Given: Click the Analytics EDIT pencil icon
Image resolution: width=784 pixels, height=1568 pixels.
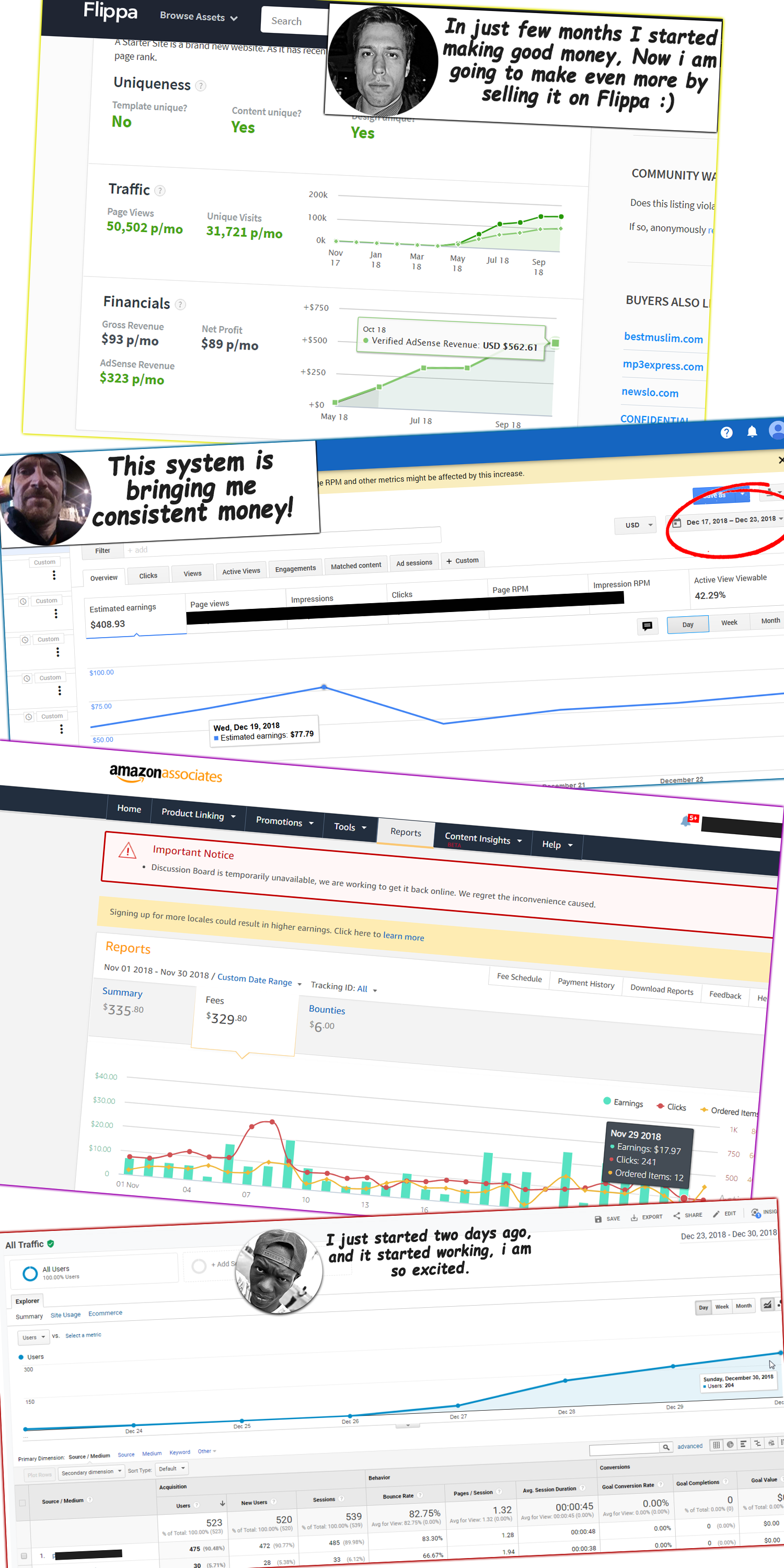Looking at the screenshot, I should pyautogui.click(x=716, y=1214).
